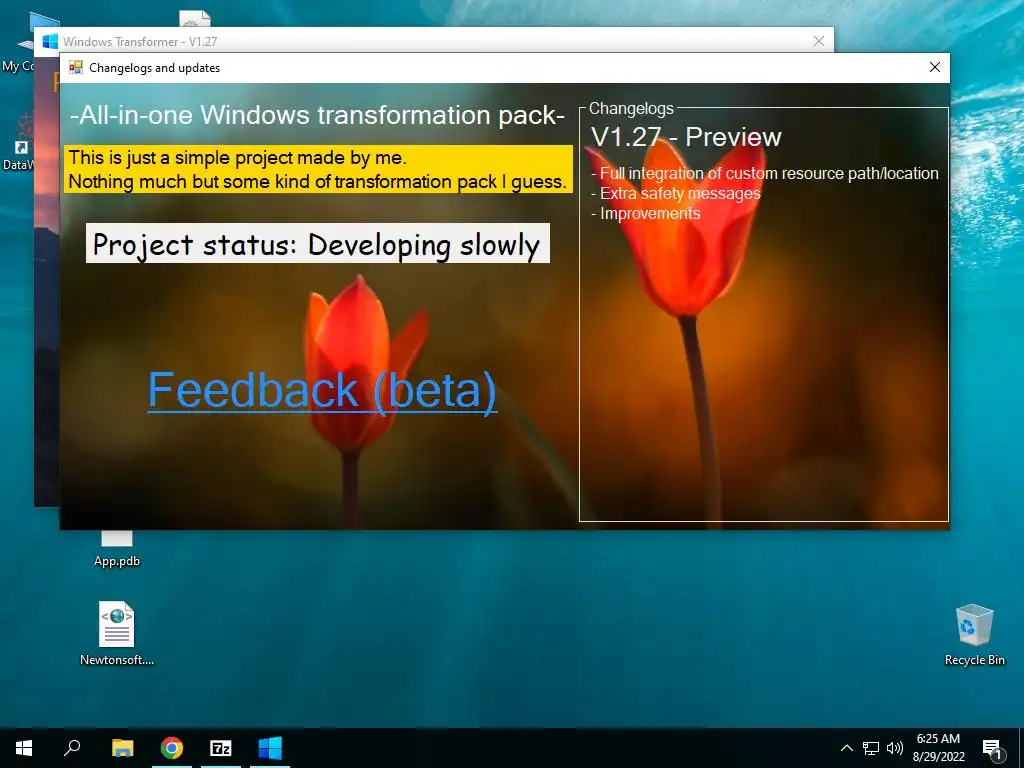Click the Project status: Developing slowly label
Viewport: 1024px width, 768px height.
pos(317,244)
